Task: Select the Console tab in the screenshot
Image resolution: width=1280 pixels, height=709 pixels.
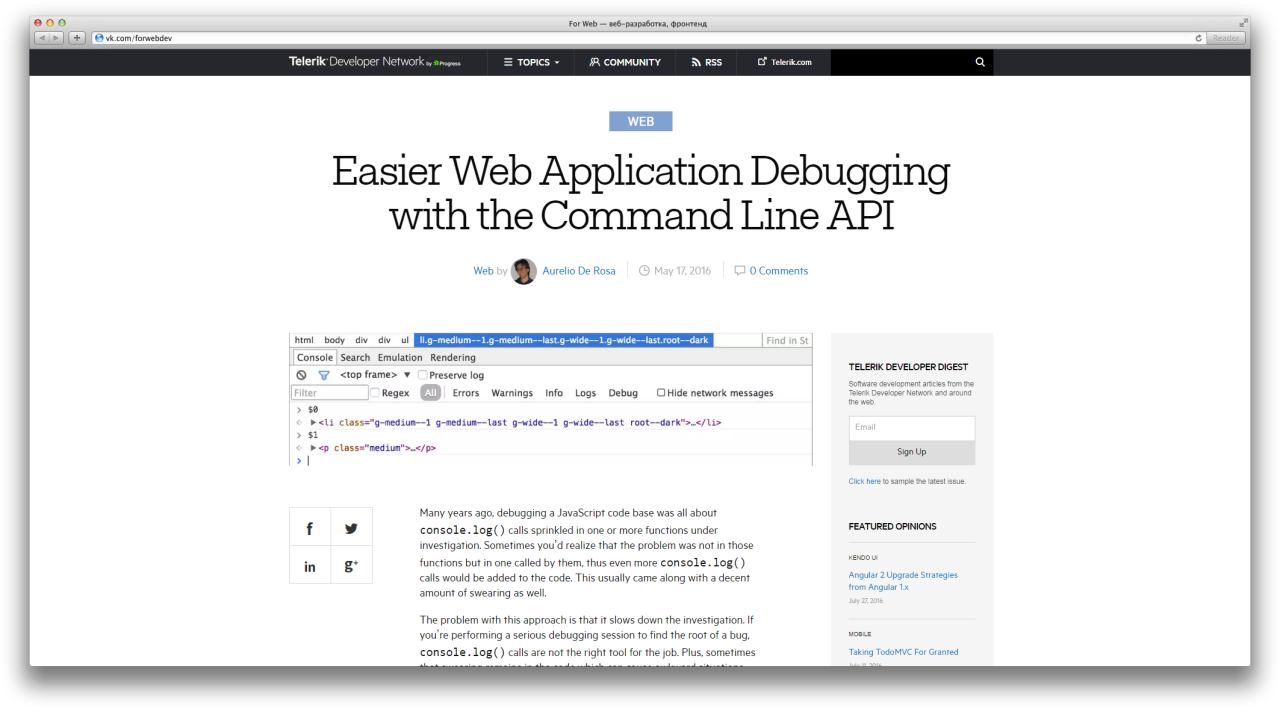Action: [x=315, y=357]
